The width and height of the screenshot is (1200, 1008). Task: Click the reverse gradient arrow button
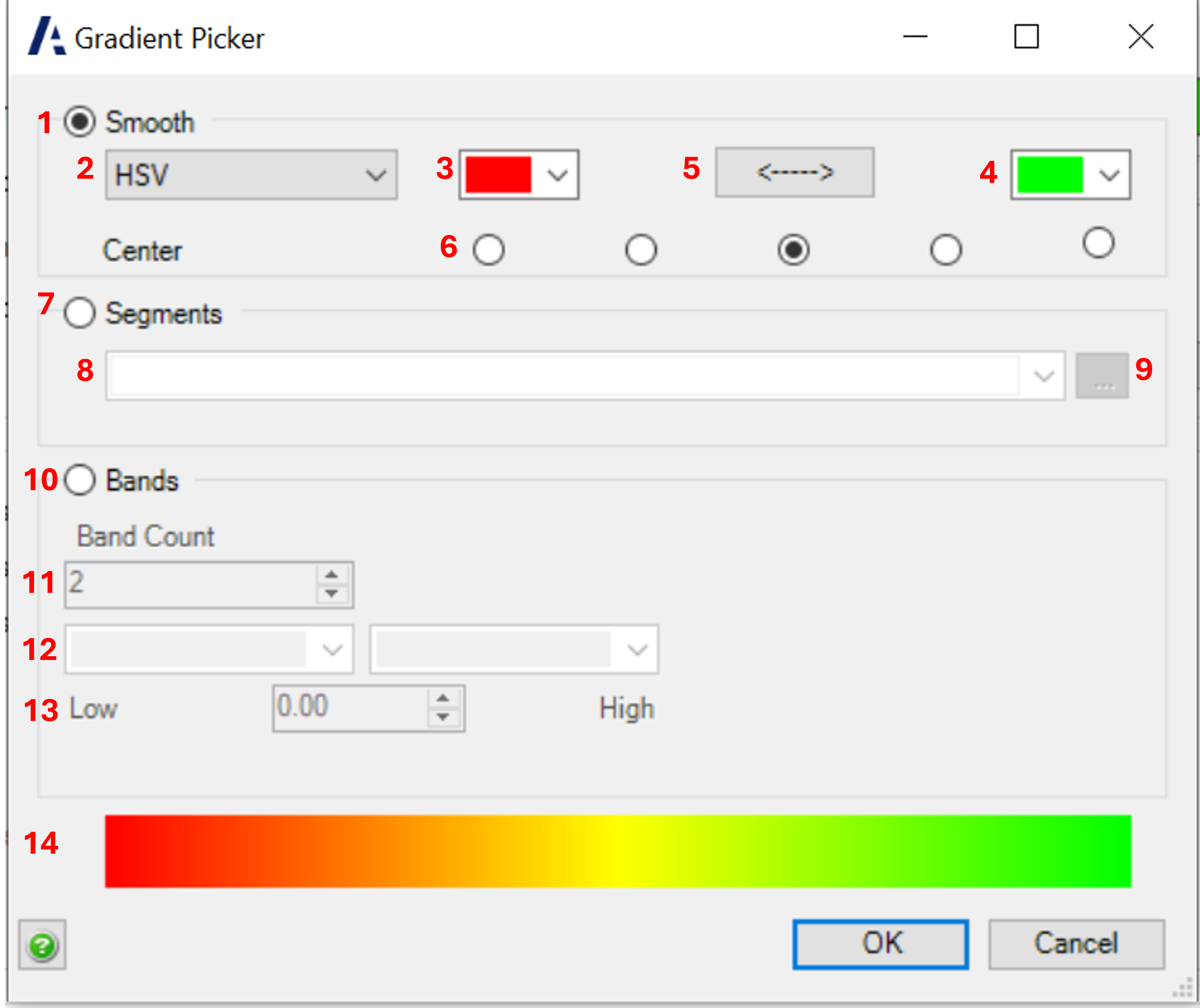pyautogui.click(x=794, y=173)
